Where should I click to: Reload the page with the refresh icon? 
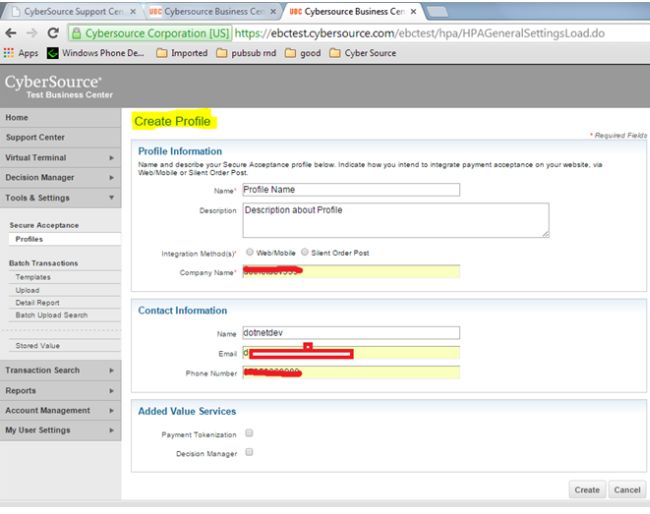click(x=53, y=33)
